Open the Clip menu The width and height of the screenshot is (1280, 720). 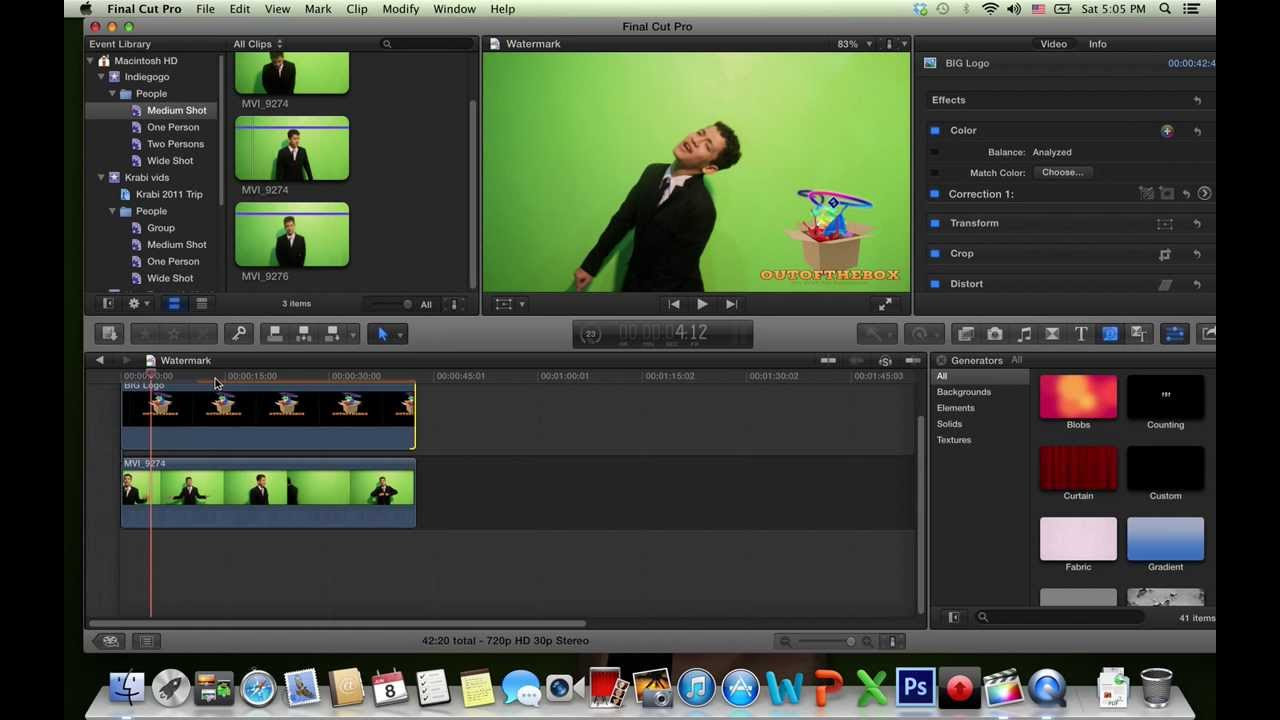point(357,9)
